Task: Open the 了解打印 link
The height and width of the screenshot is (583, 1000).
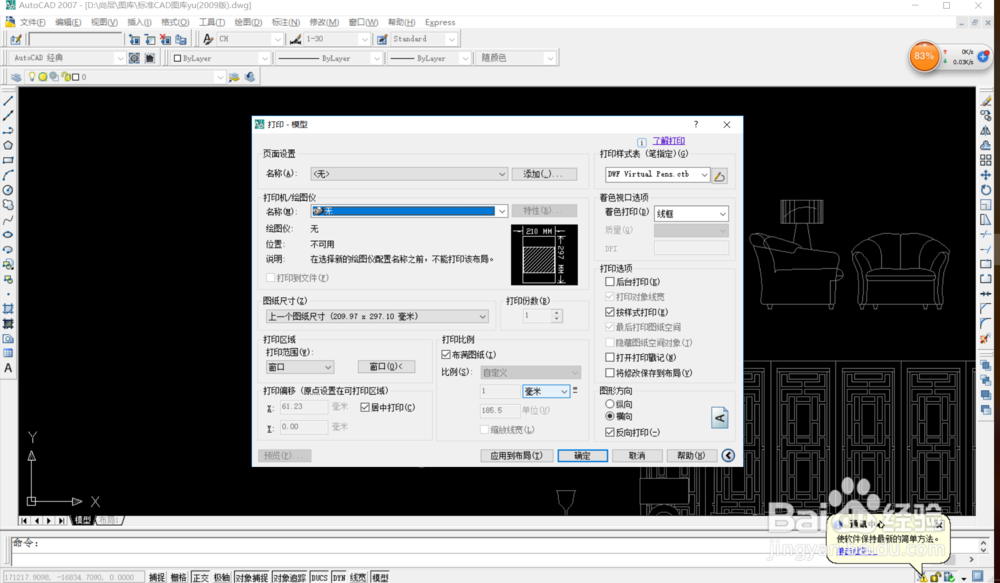Action: click(668, 141)
